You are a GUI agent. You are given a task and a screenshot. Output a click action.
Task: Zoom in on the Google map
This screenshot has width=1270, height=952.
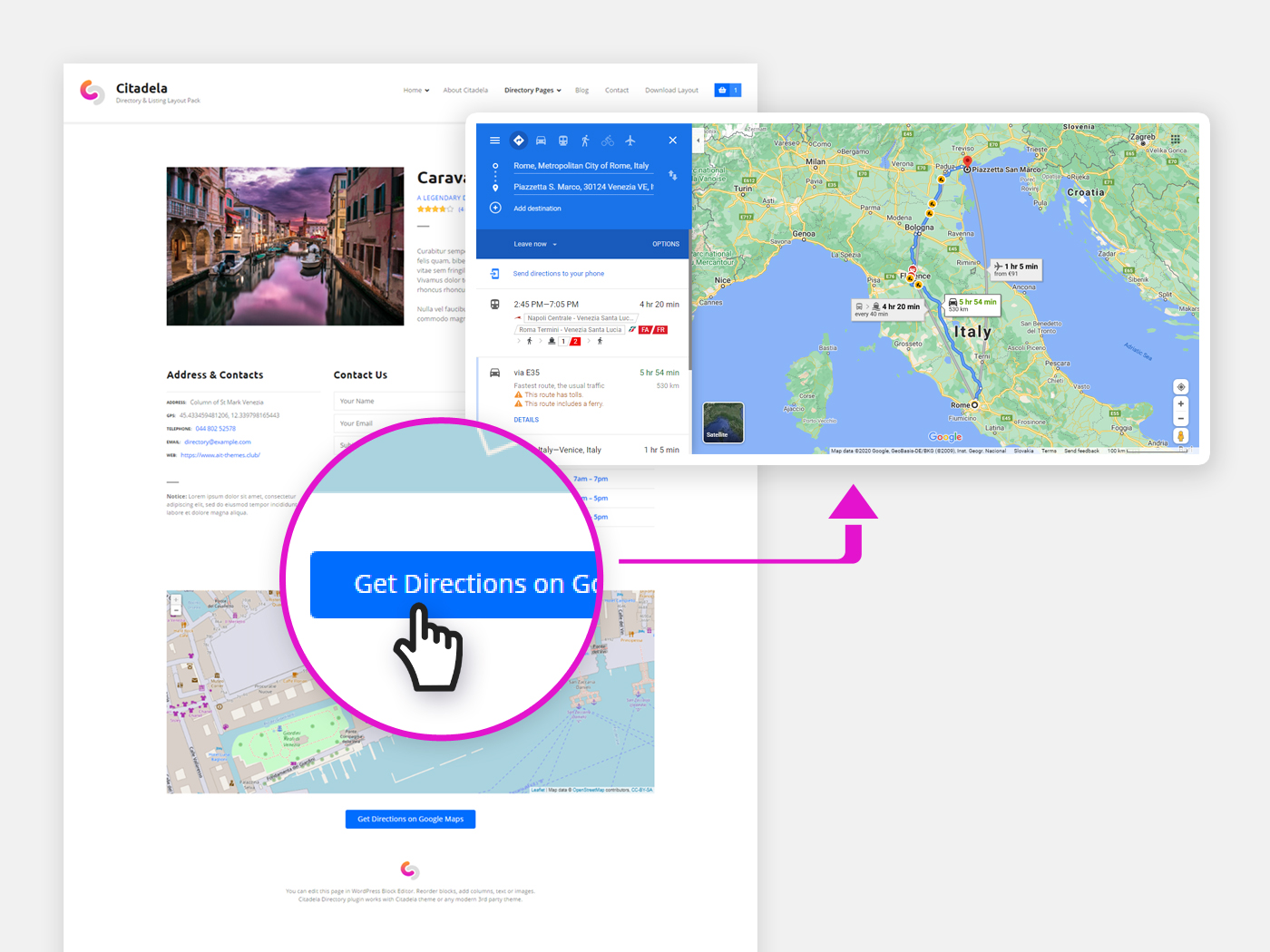point(1180,403)
